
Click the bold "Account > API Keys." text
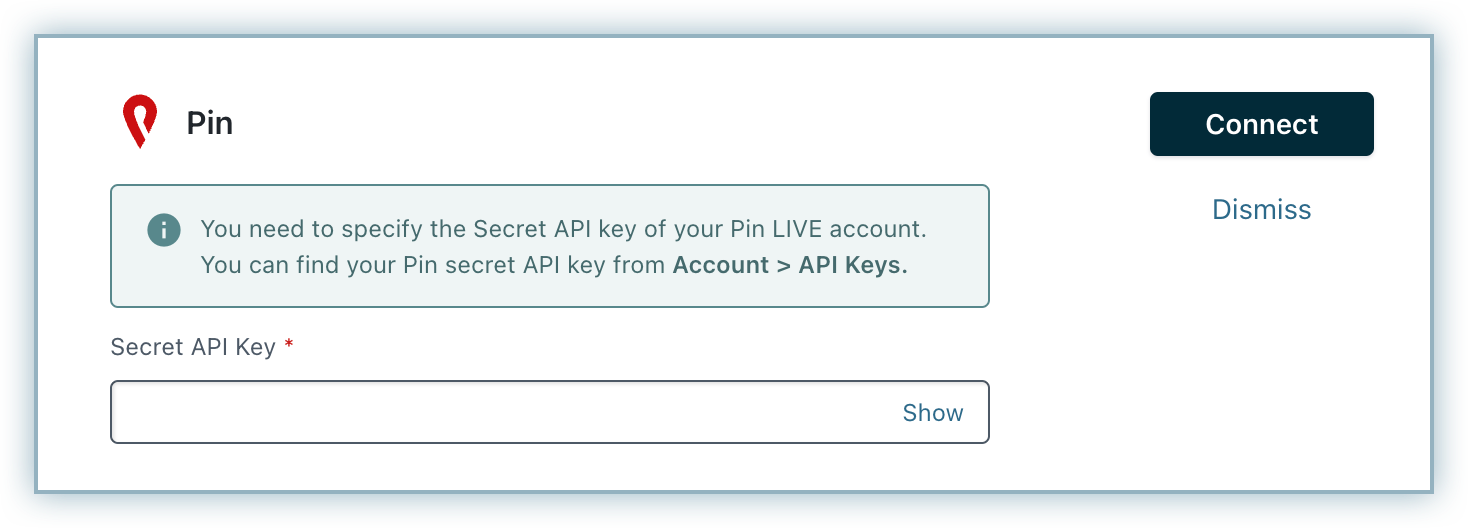tap(790, 266)
